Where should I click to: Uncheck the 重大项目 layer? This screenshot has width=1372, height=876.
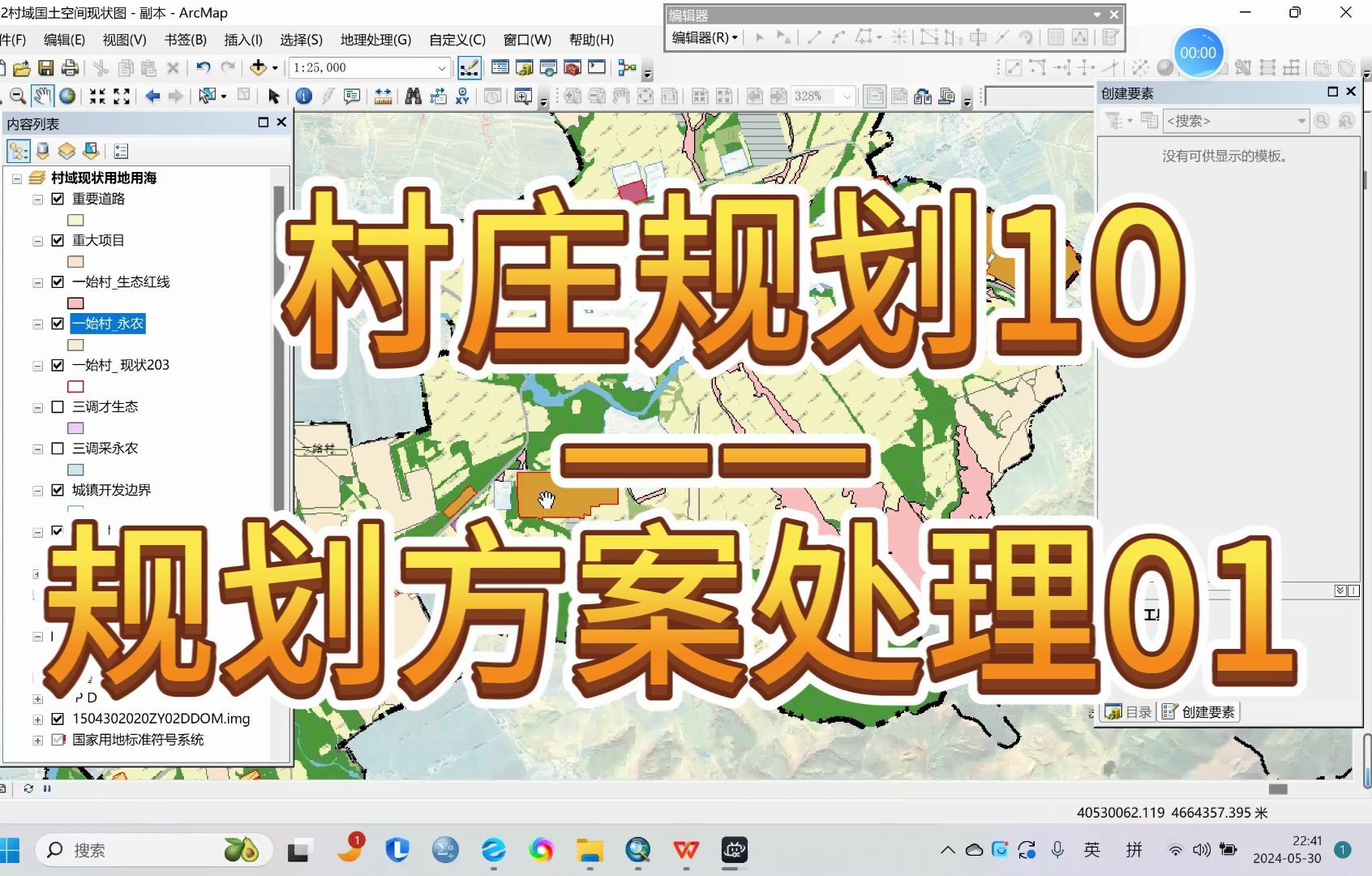click(x=58, y=240)
